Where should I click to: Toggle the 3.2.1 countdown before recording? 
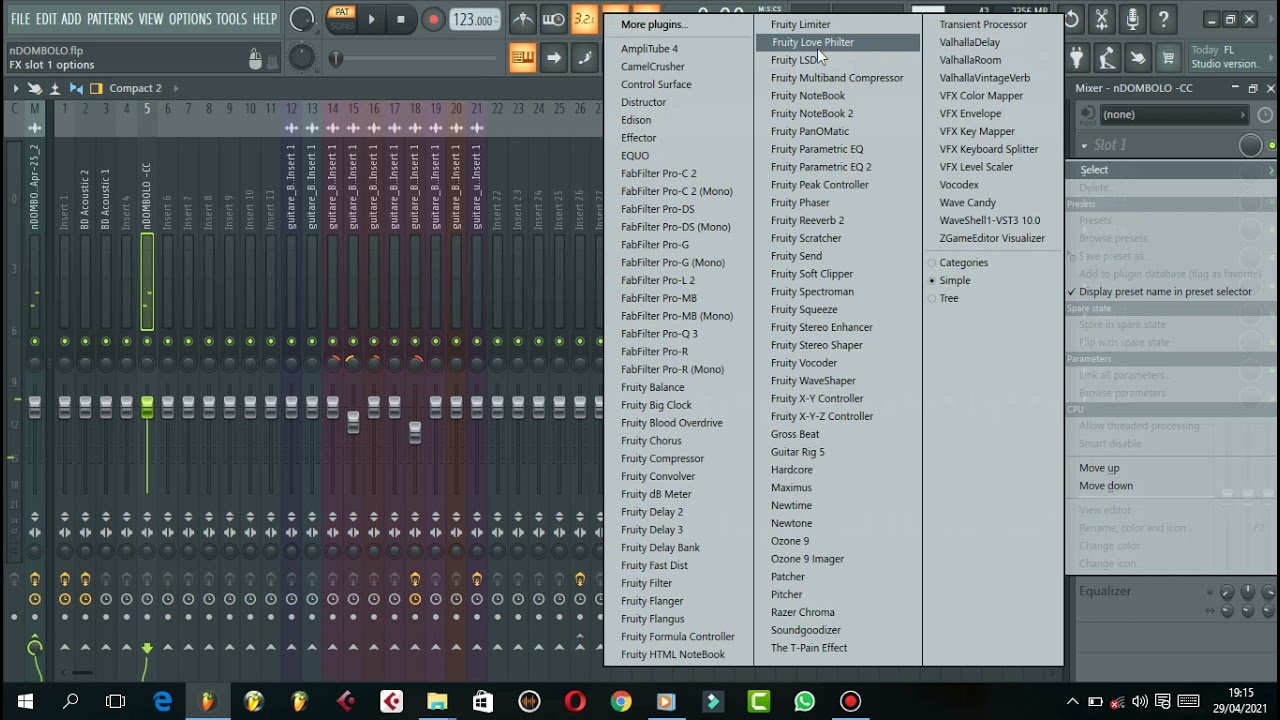point(584,19)
